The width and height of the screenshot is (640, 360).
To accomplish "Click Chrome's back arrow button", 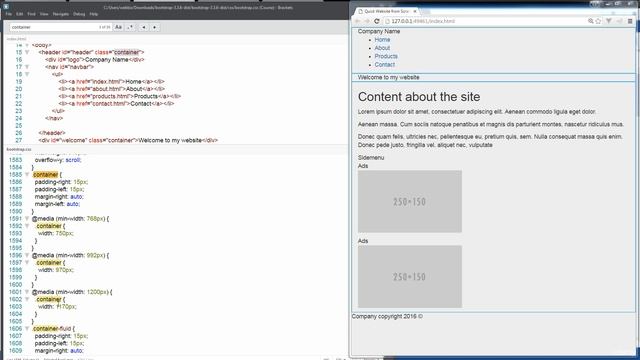I will [358, 21].
